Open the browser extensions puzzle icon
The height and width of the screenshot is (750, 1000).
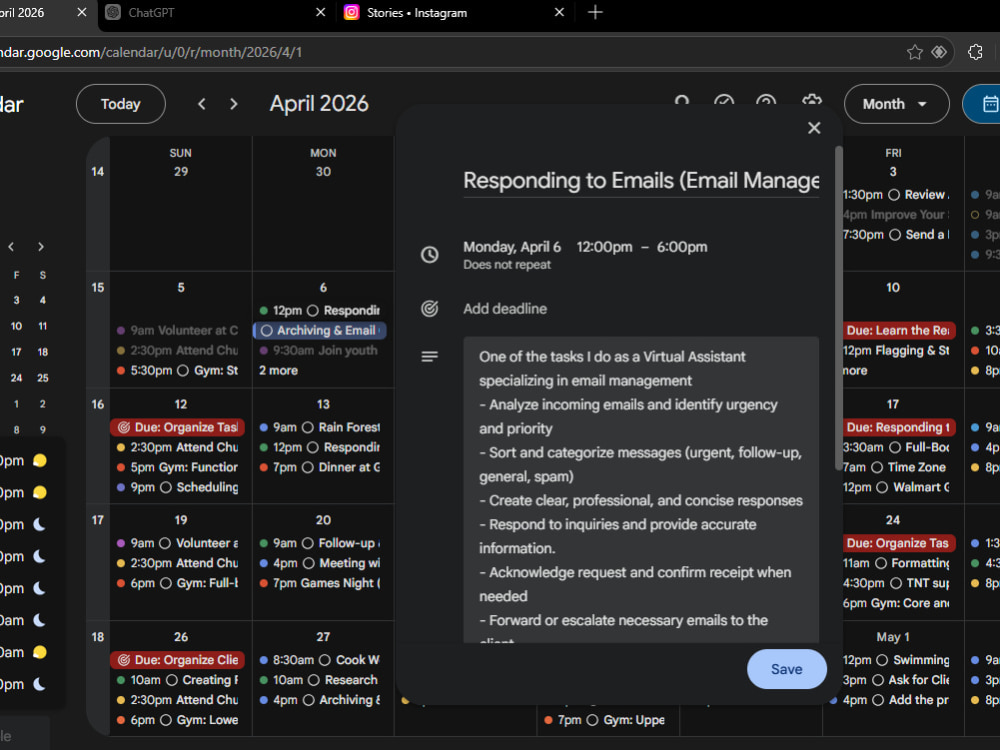click(x=975, y=52)
